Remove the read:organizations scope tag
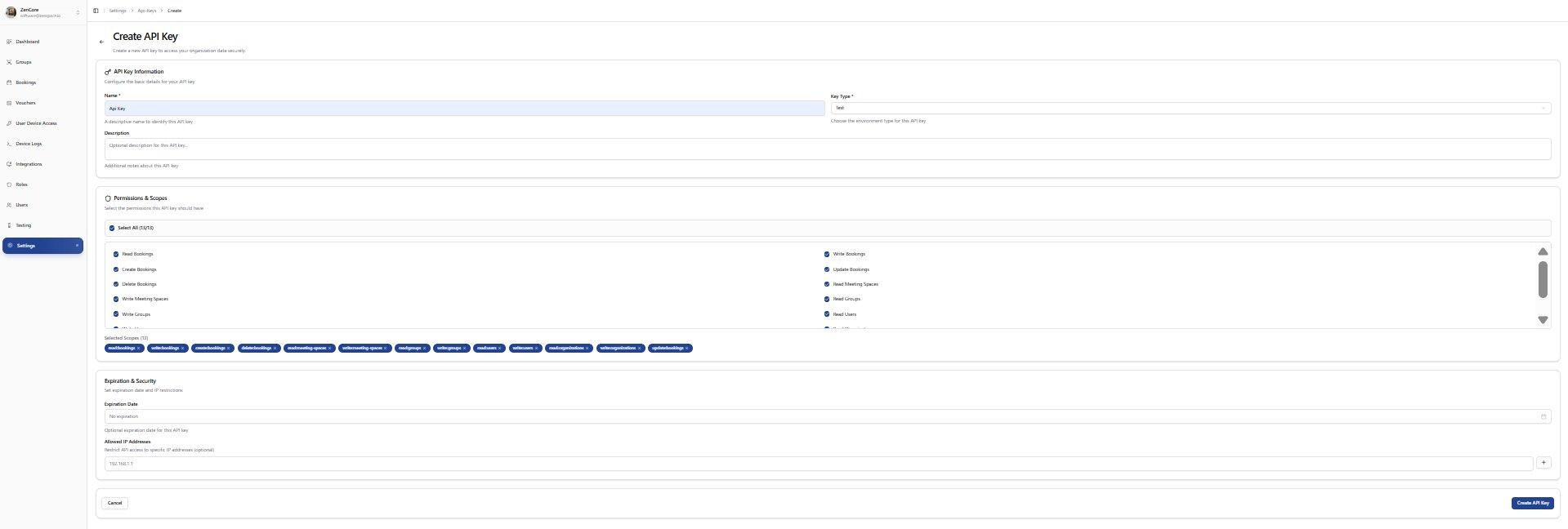The image size is (1568, 529). 587,349
